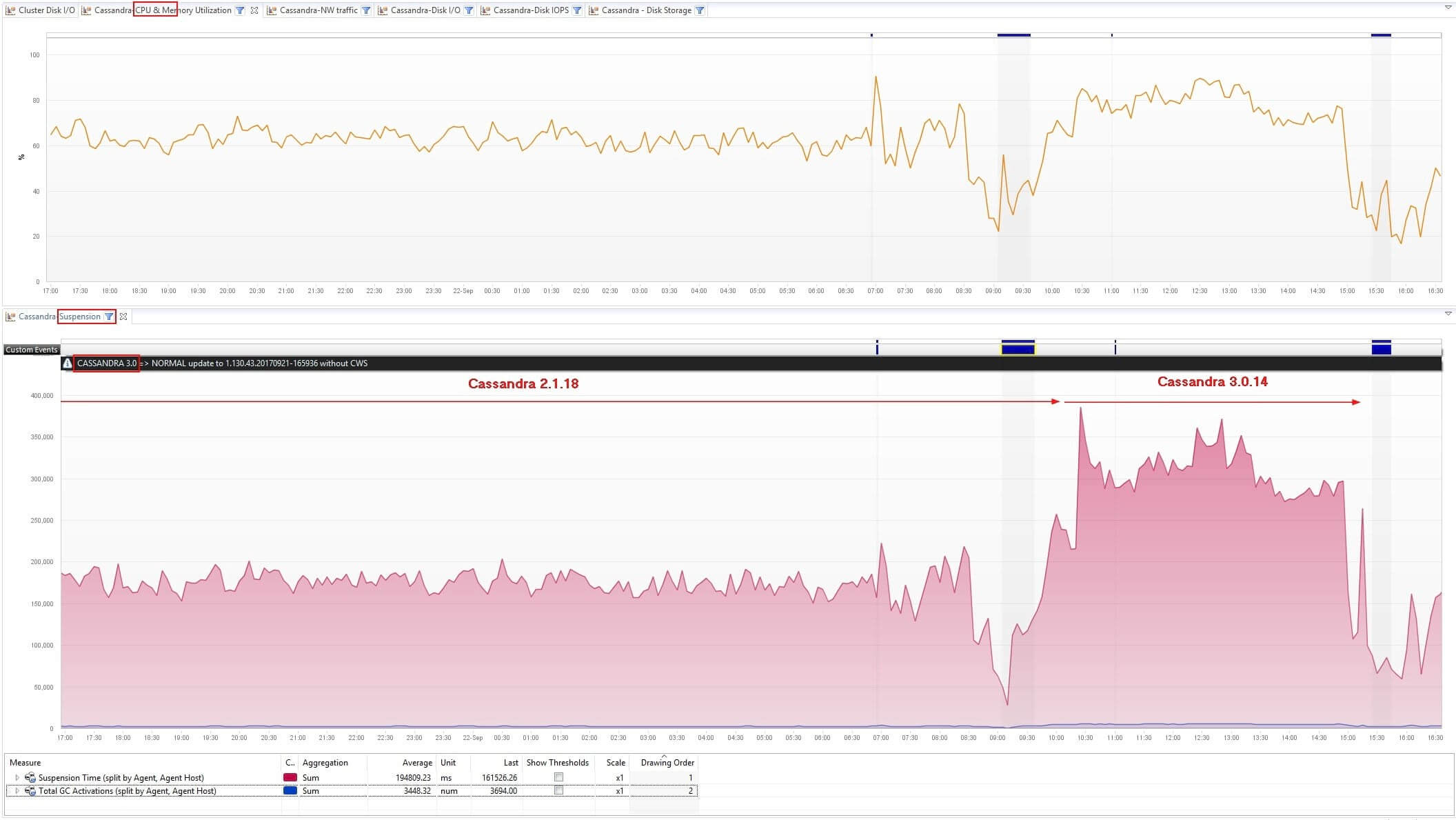The height and width of the screenshot is (820, 1456).
Task: Open the Cassandra - Disk Storage tab
Action: pyautogui.click(x=647, y=10)
